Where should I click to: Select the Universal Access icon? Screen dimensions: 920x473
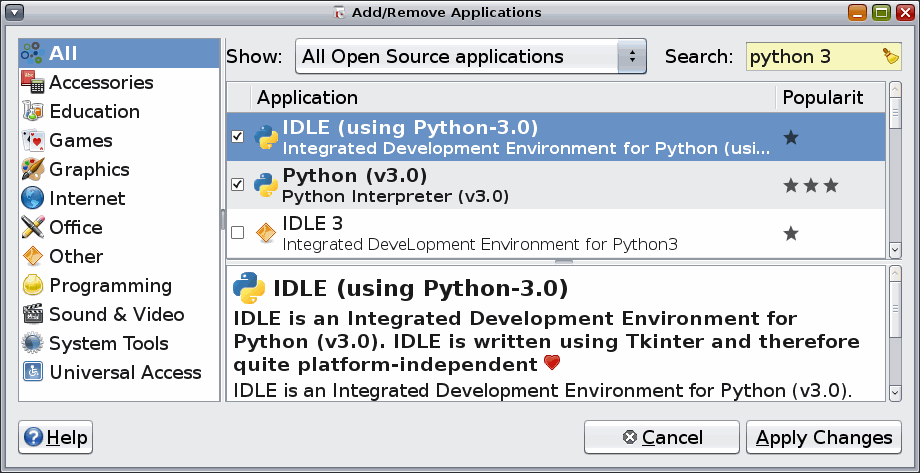[32, 373]
